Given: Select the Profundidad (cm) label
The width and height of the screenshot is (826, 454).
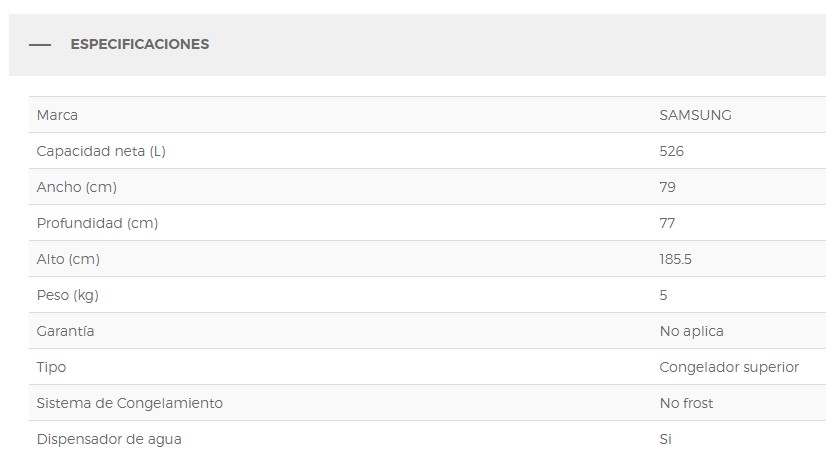Looking at the screenshot, I should pos(97,223).
